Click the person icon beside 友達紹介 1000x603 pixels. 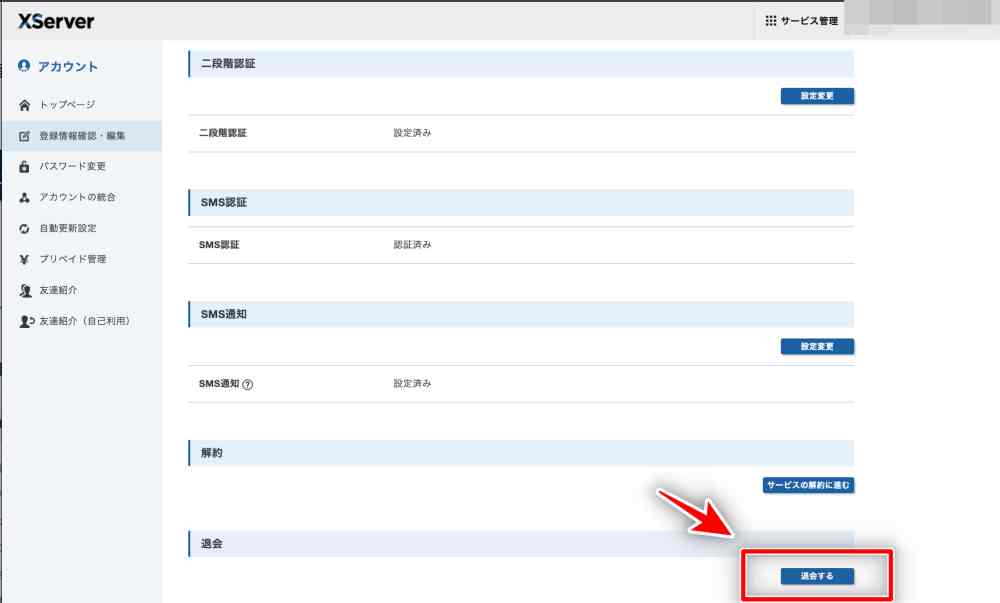pyautogui.click(x=25, y=291)
